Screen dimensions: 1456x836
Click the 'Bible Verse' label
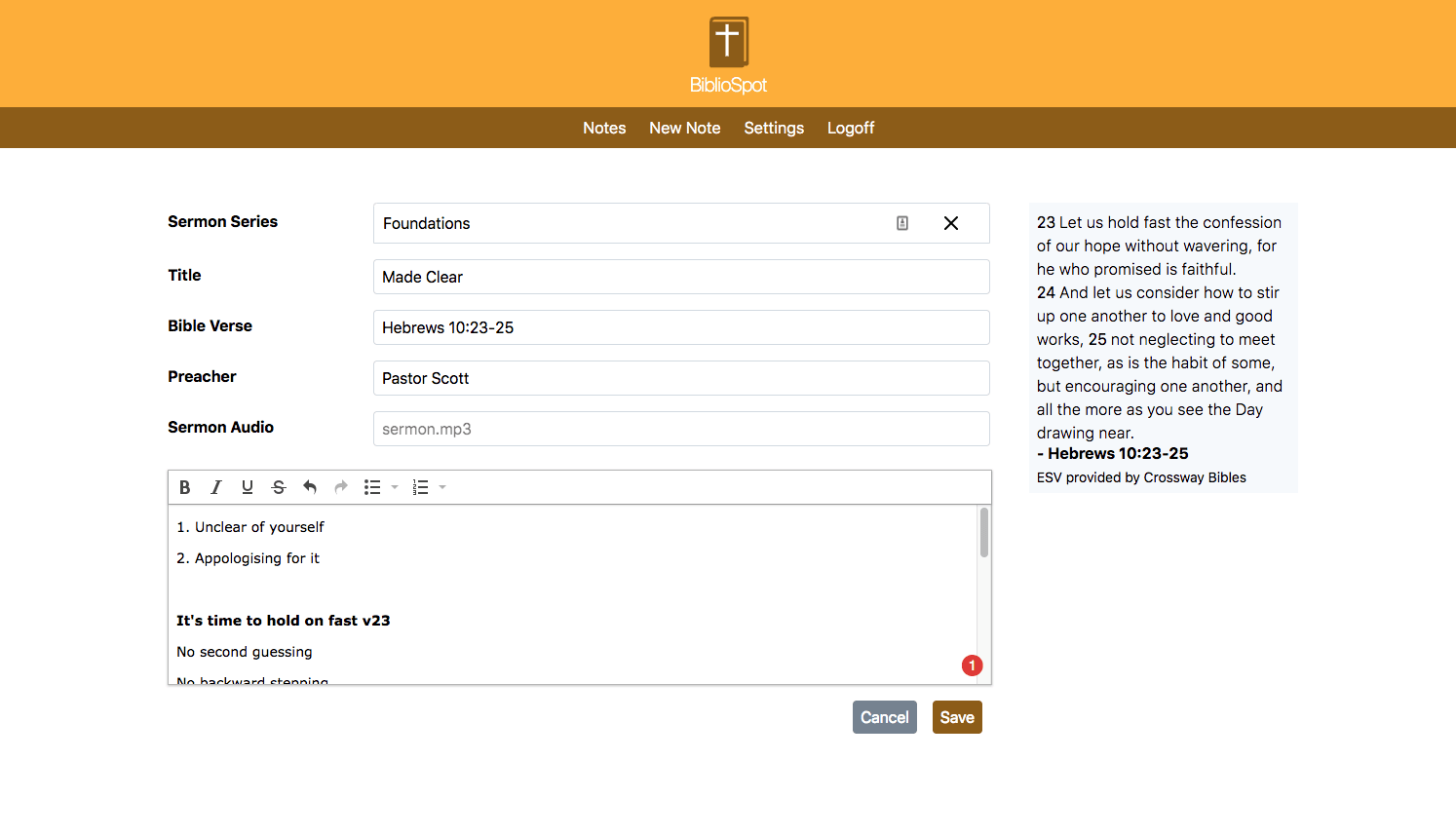[x=210, y=325]
